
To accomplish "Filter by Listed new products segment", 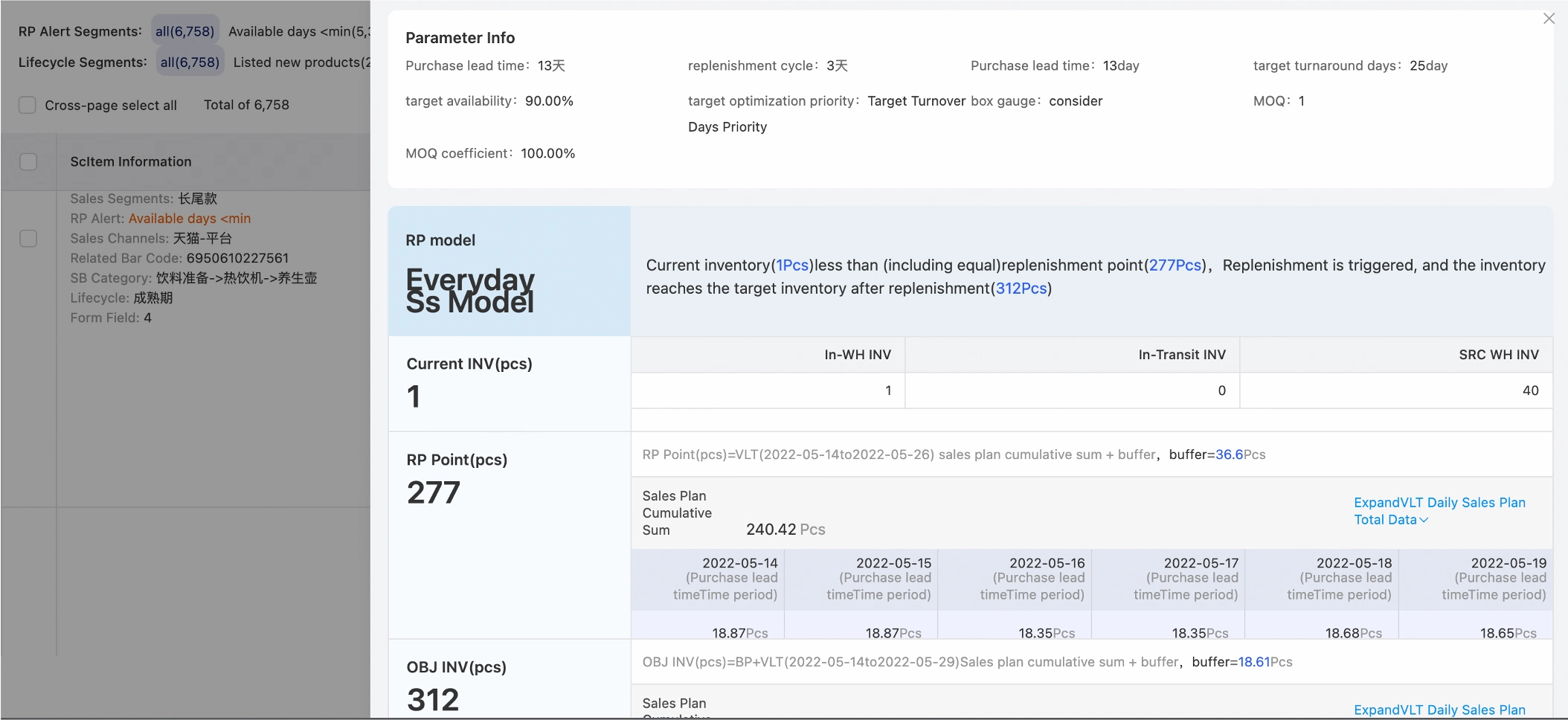I will pos(301,62).
